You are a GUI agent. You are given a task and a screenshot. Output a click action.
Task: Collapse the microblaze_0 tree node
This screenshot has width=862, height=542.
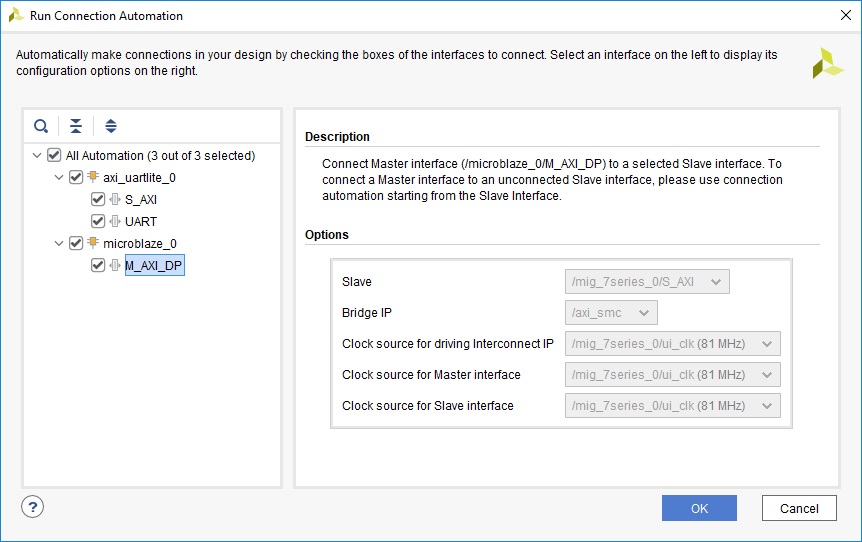[59, 243]
